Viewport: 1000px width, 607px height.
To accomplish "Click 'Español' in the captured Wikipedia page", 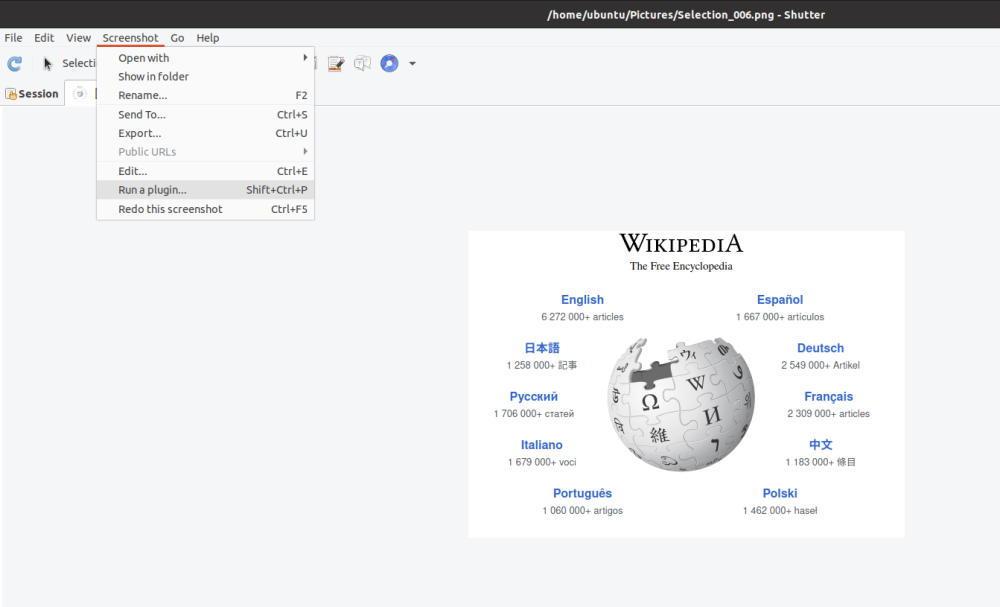I will 780,300.
